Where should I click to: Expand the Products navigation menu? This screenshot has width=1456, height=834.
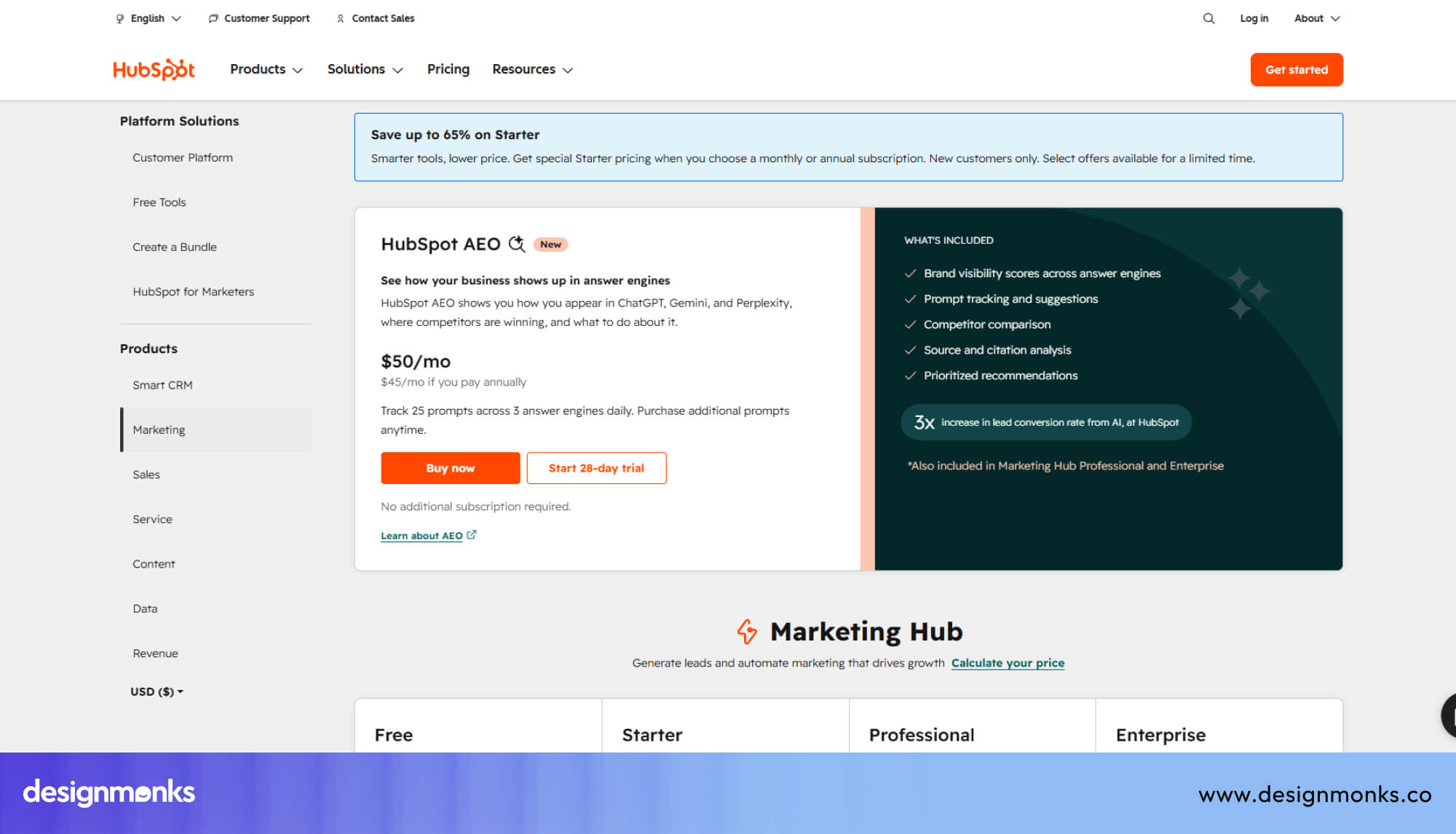coord(266,69)
